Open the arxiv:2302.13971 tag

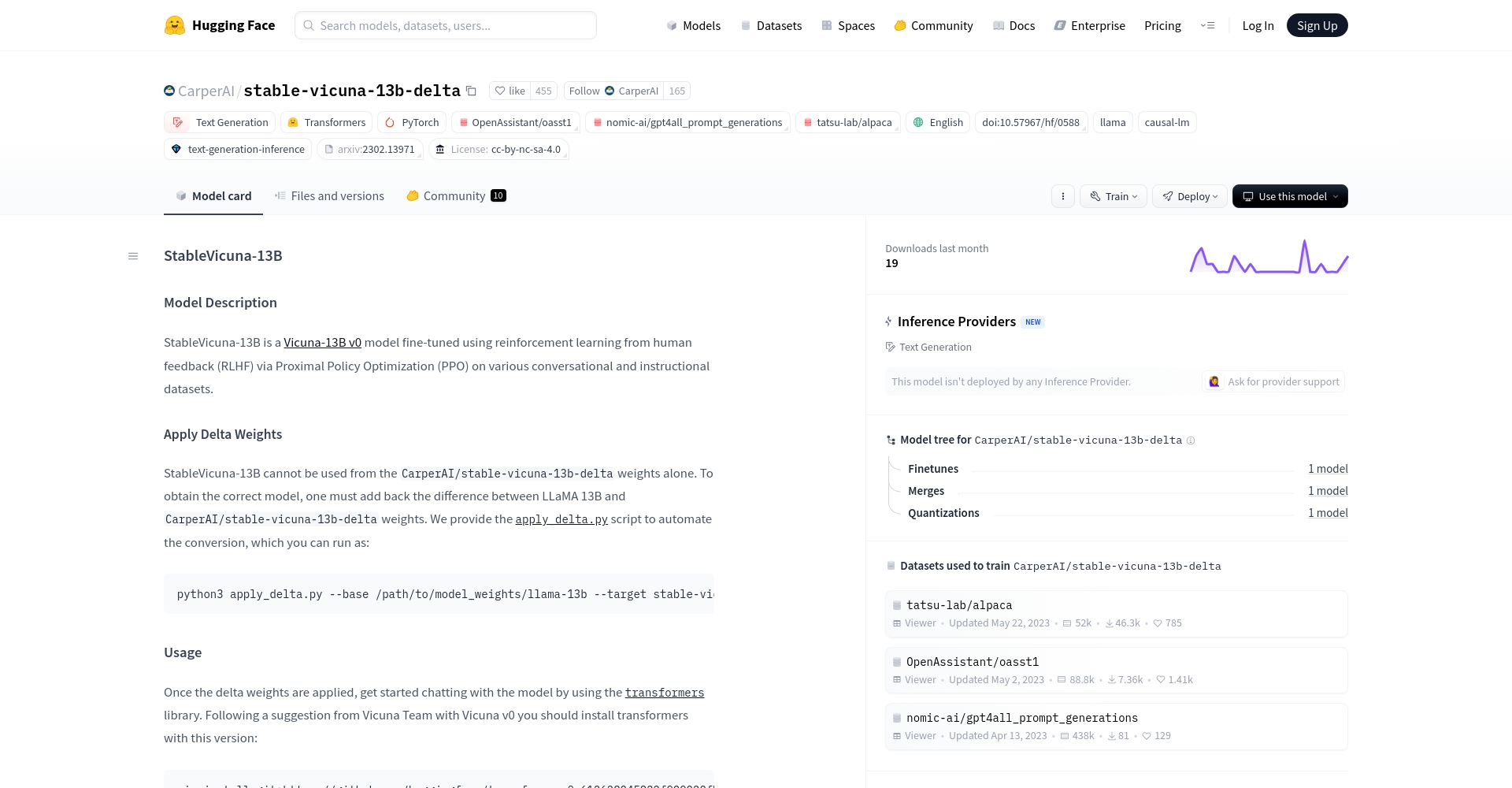tap(370, 149)
